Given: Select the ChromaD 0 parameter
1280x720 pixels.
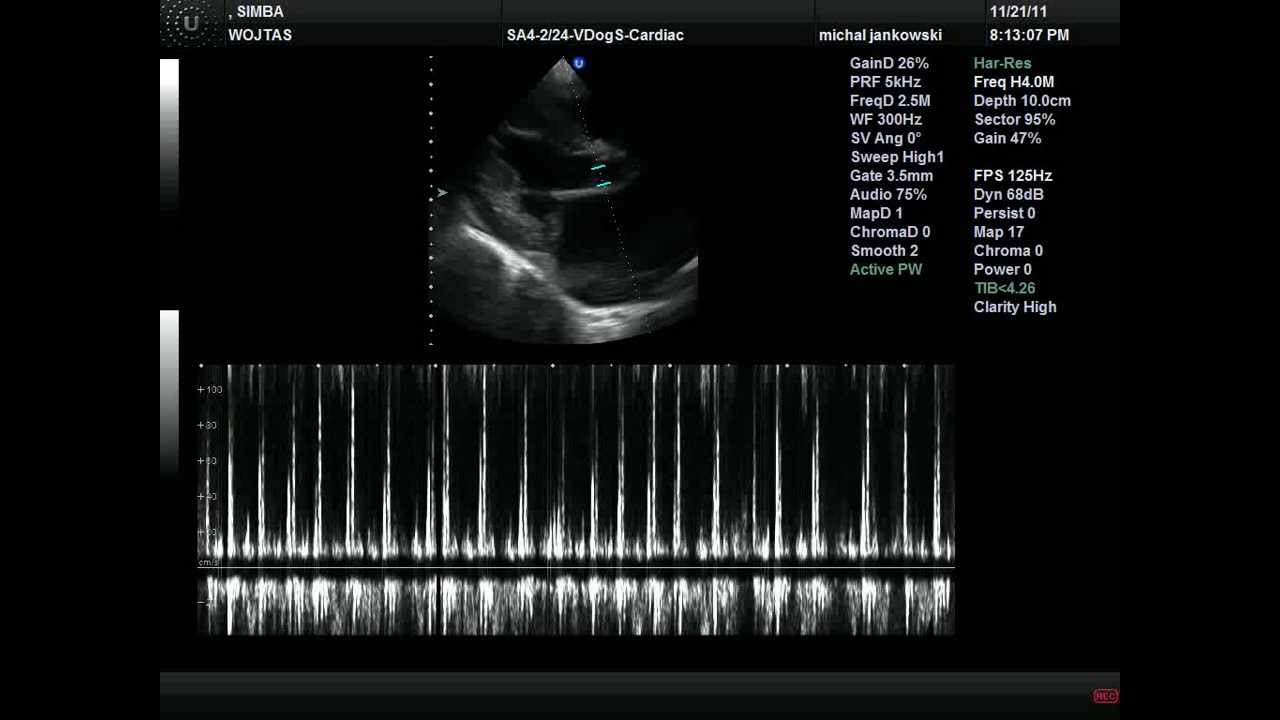Looking at the screenshot, I should point(890,232).
